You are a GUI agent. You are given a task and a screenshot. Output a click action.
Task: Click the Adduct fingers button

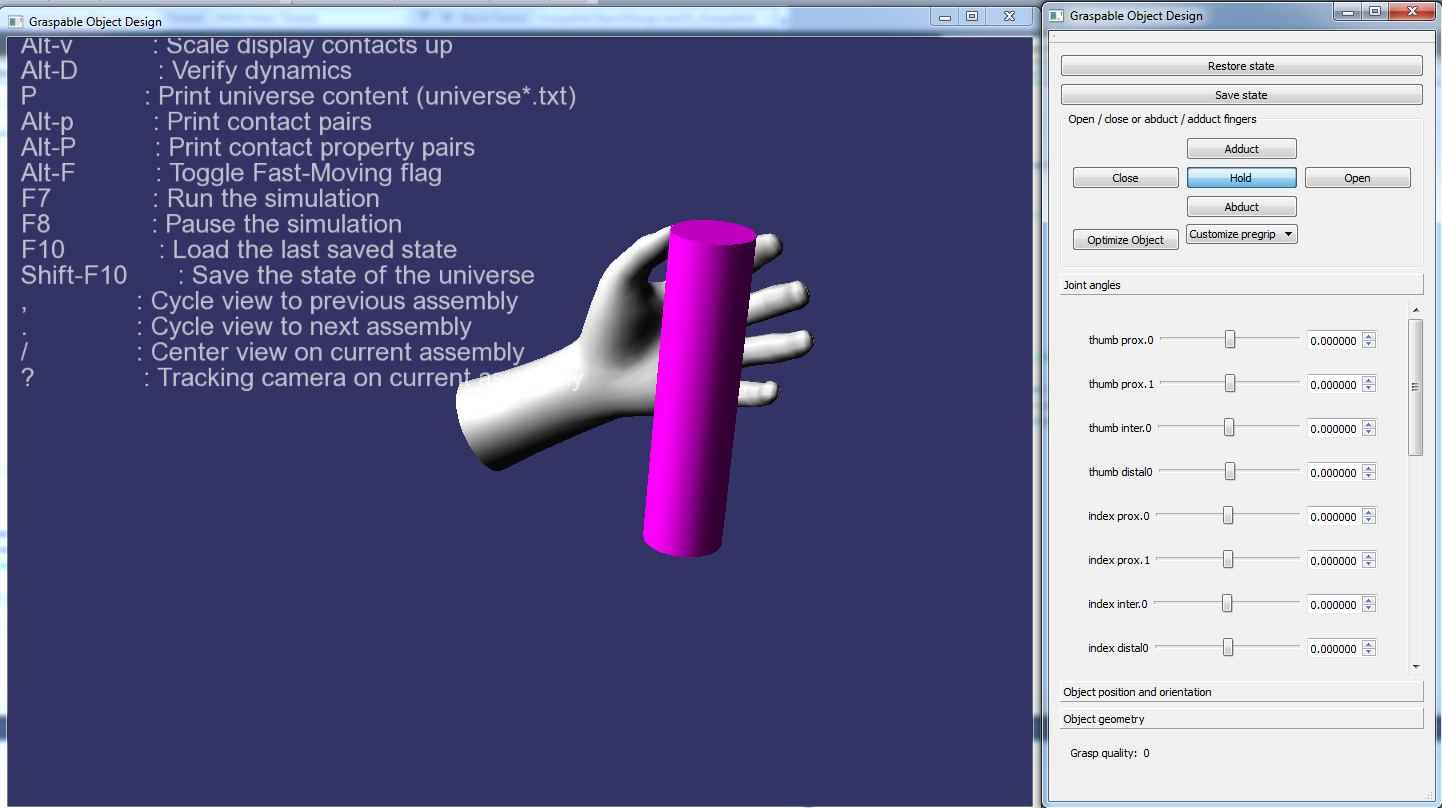pos(1241,149)
